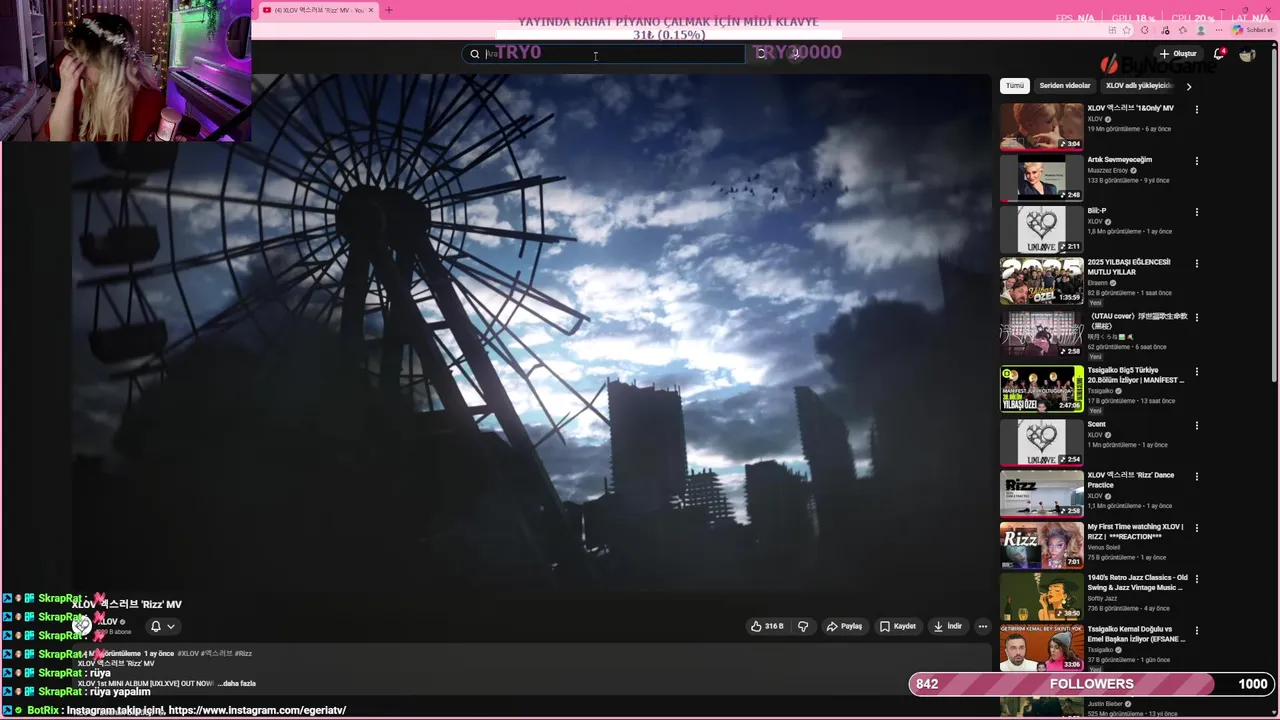Screen dimensions: 1280x720
Task: Open the YouTube account avatar menu
Action: pos(1247,55)
